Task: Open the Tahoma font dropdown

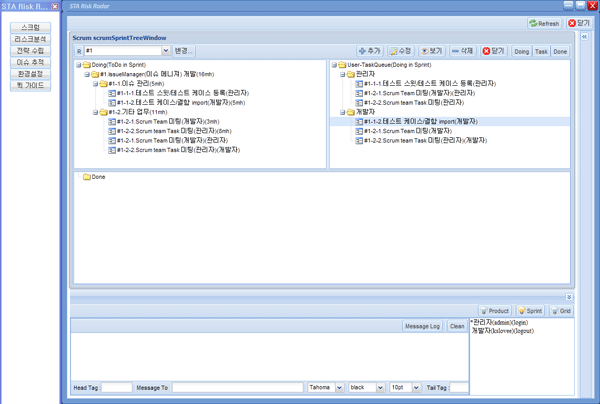Action: click(340, 387)
